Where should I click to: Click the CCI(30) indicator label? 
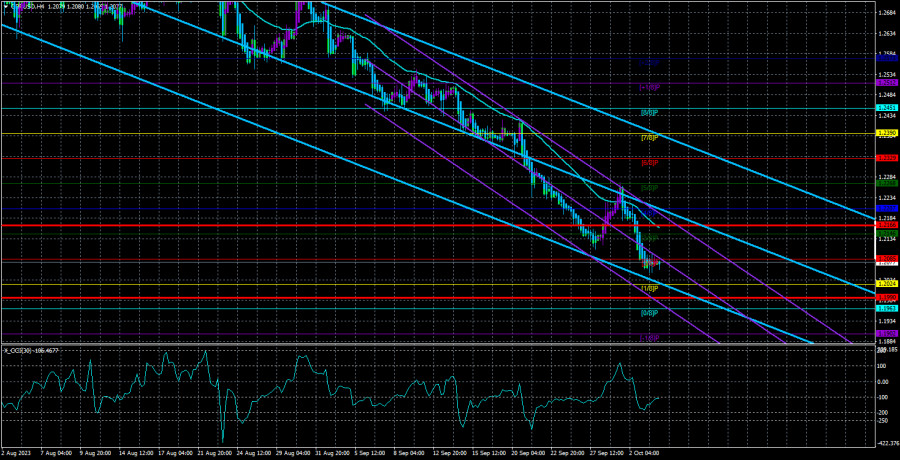(18, 350)
